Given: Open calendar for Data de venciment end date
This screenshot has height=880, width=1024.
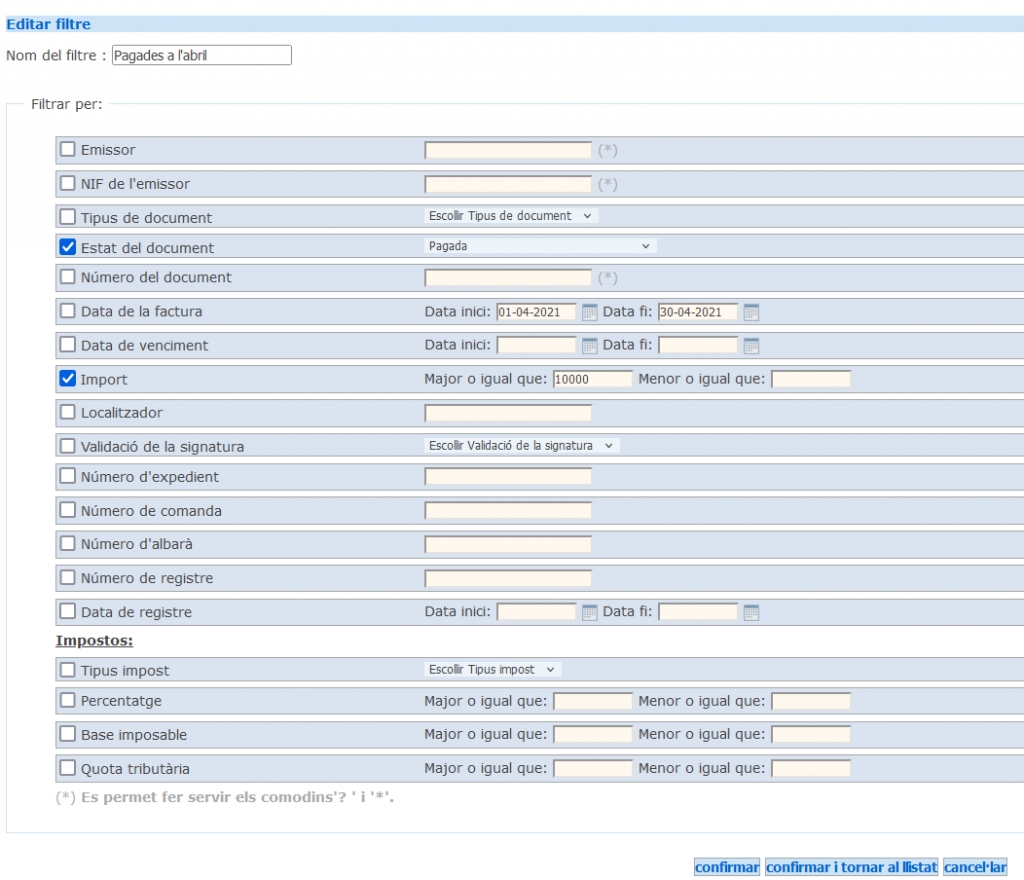Looking at the screenshot, I should click(751, 346).
